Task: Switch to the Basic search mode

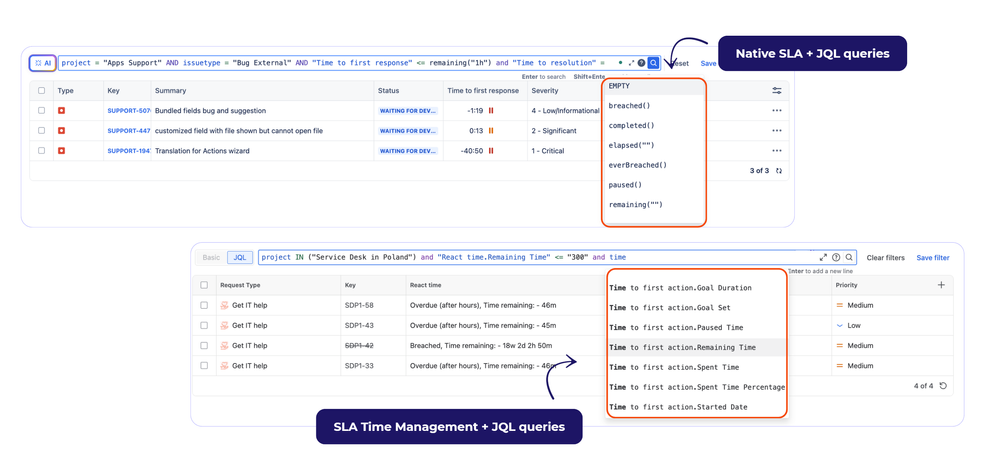Action: point(211,258)
